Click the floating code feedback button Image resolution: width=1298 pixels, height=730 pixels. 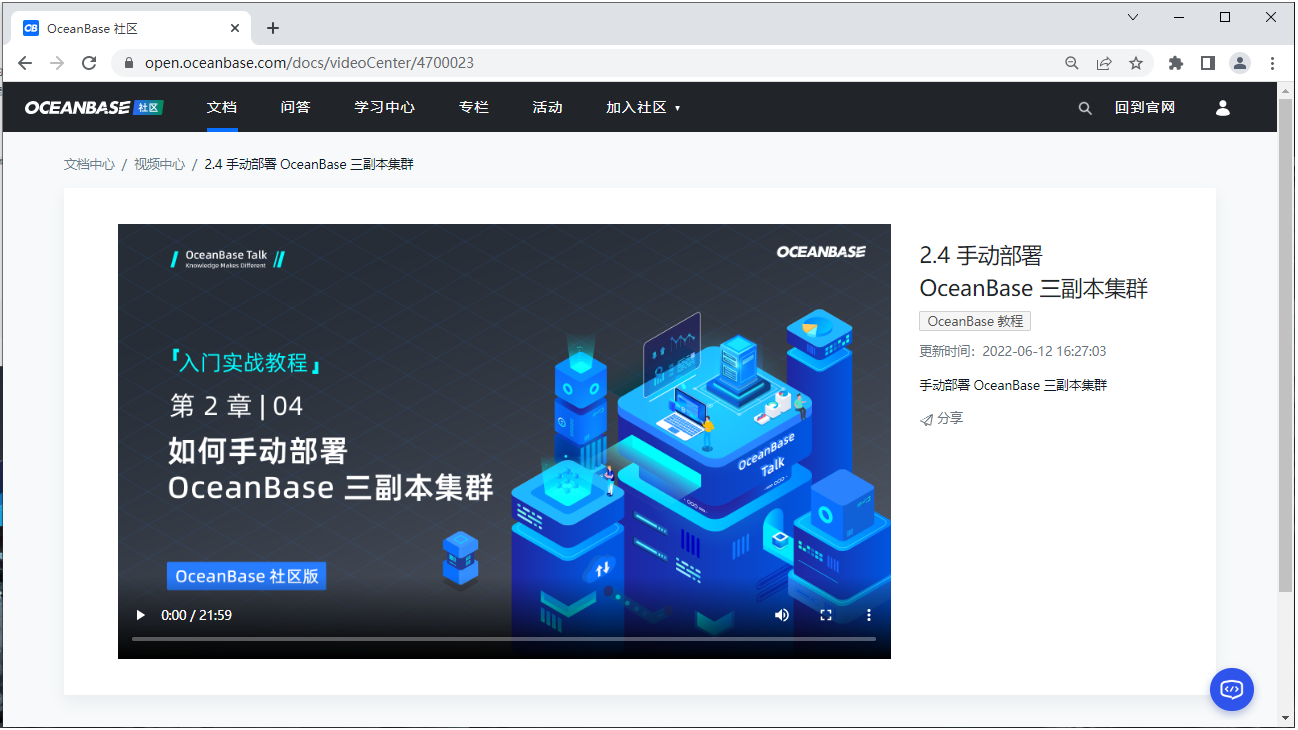(x=1232, y=689)
